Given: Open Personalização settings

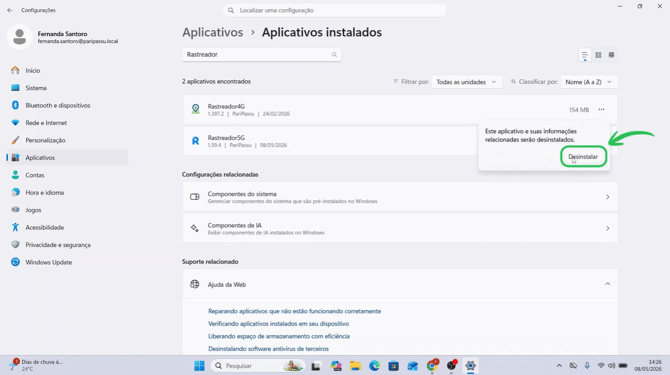Looking at the screenshot, I should pyautogui.click(x=68, y=141).
